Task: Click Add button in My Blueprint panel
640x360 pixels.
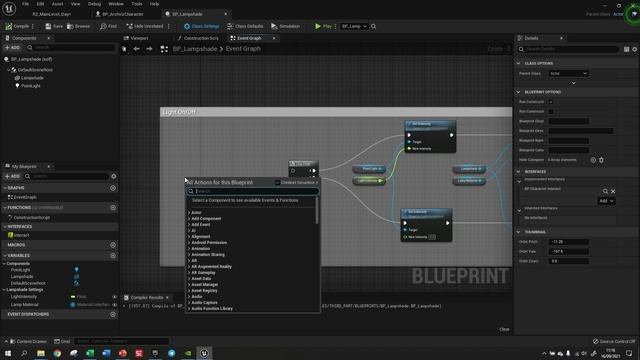Action: click(x=12, y=176)
